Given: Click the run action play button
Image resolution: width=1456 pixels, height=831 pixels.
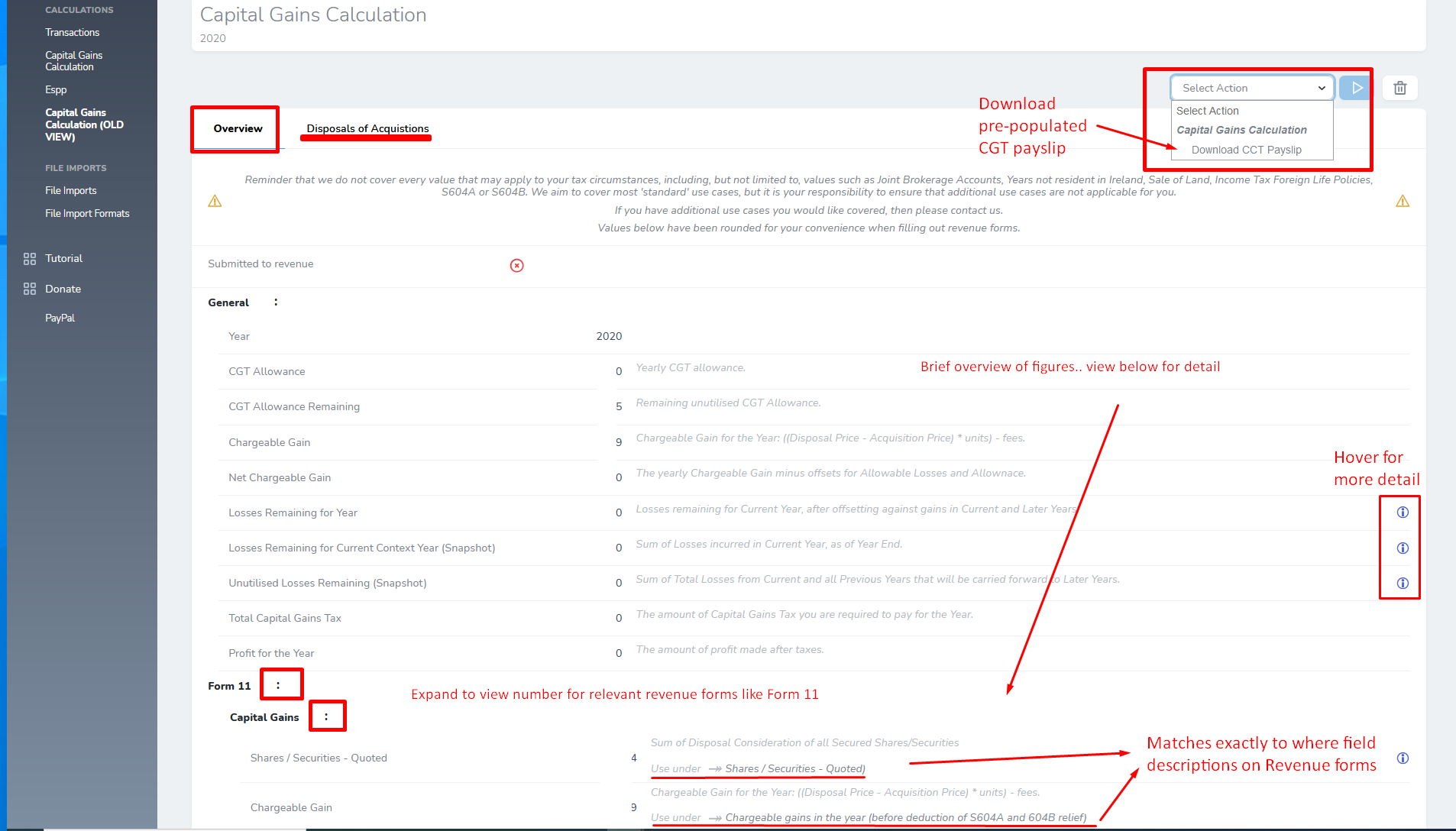Looking at the screenshot, I should (1357, 88).
